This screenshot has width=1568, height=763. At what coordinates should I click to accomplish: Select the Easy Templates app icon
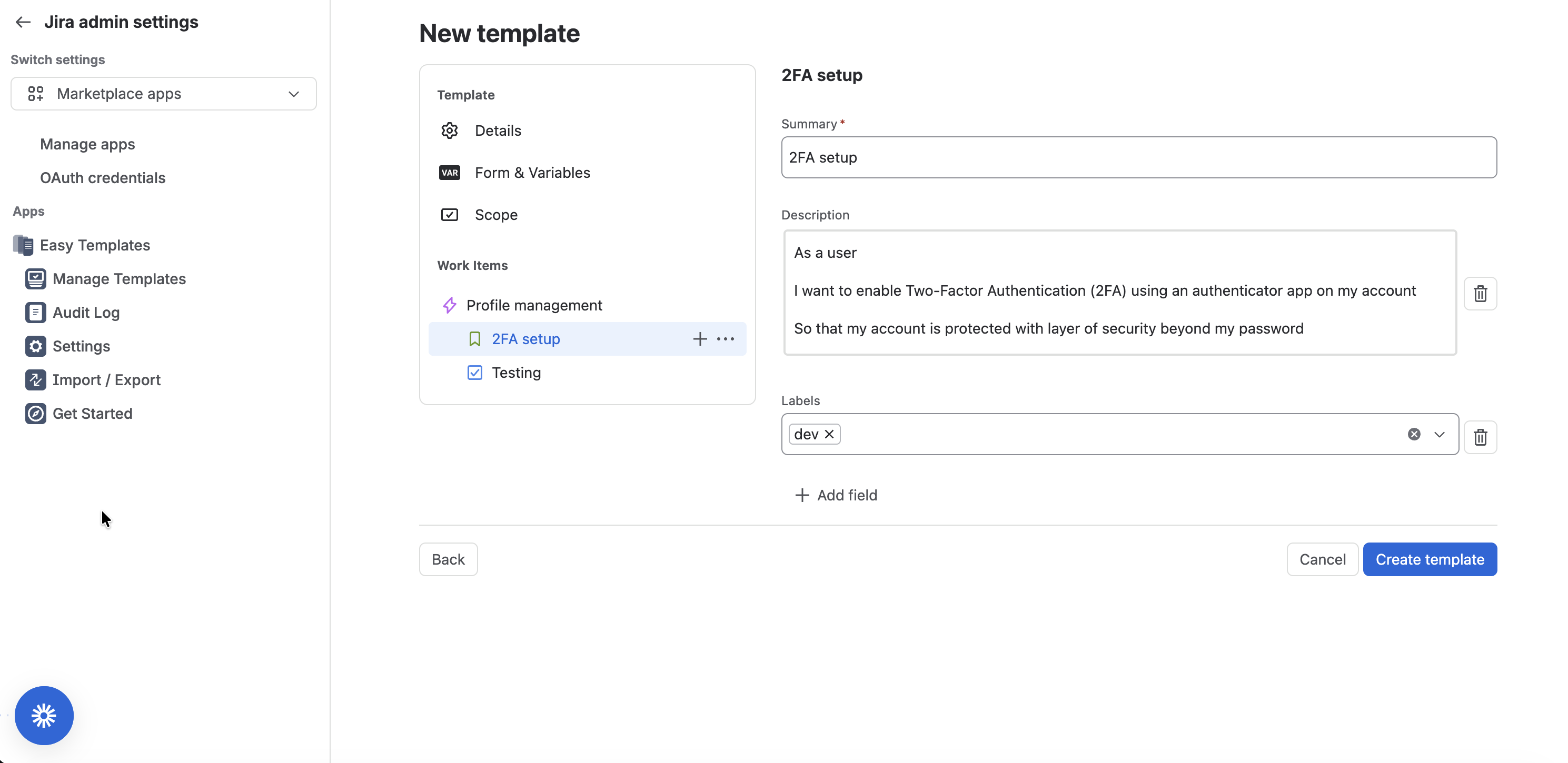click(23, 245)
